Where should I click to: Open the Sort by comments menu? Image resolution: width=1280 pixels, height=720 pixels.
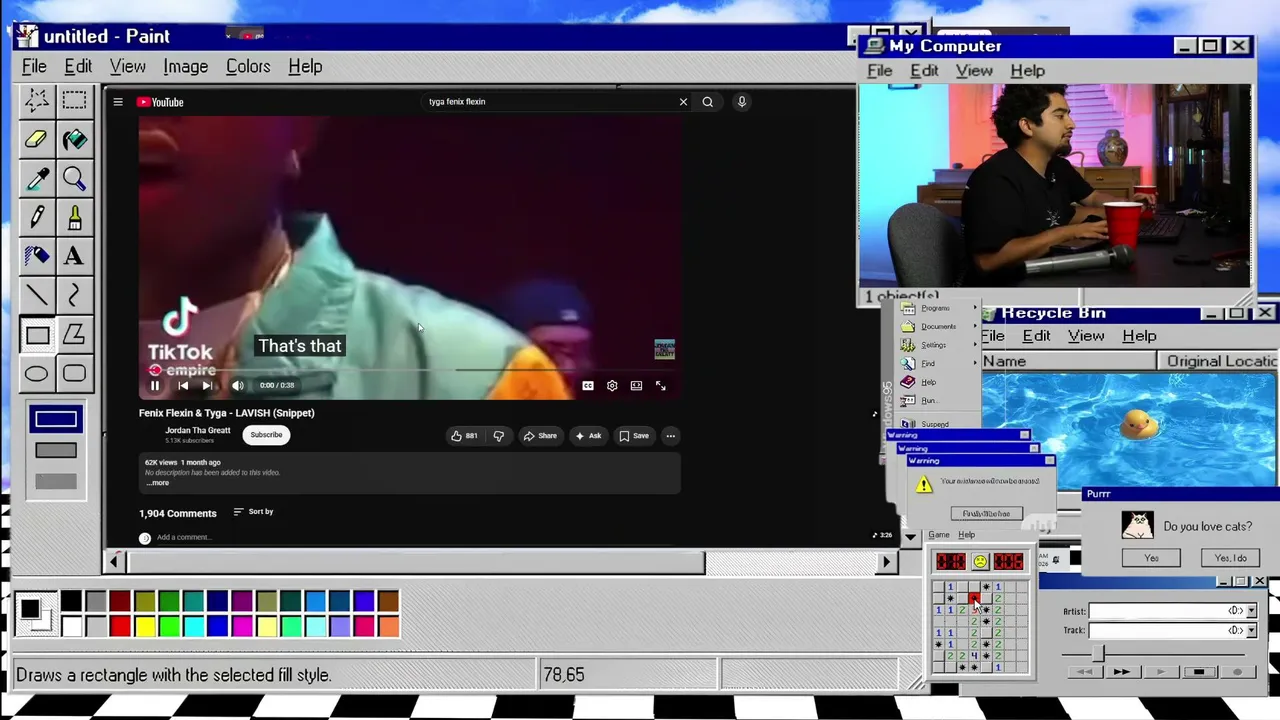point(253,512)
